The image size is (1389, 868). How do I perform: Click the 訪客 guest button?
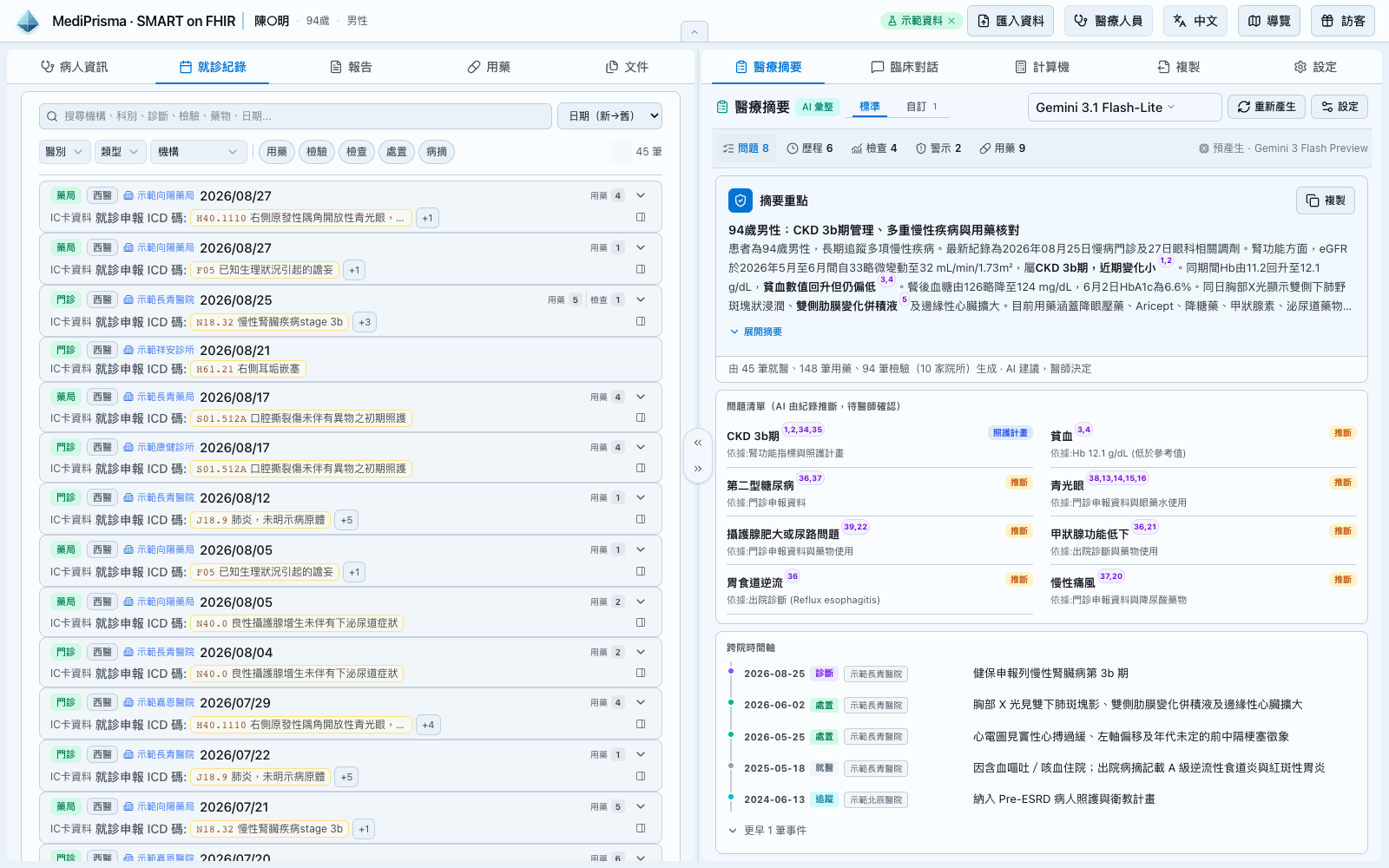1343,21
